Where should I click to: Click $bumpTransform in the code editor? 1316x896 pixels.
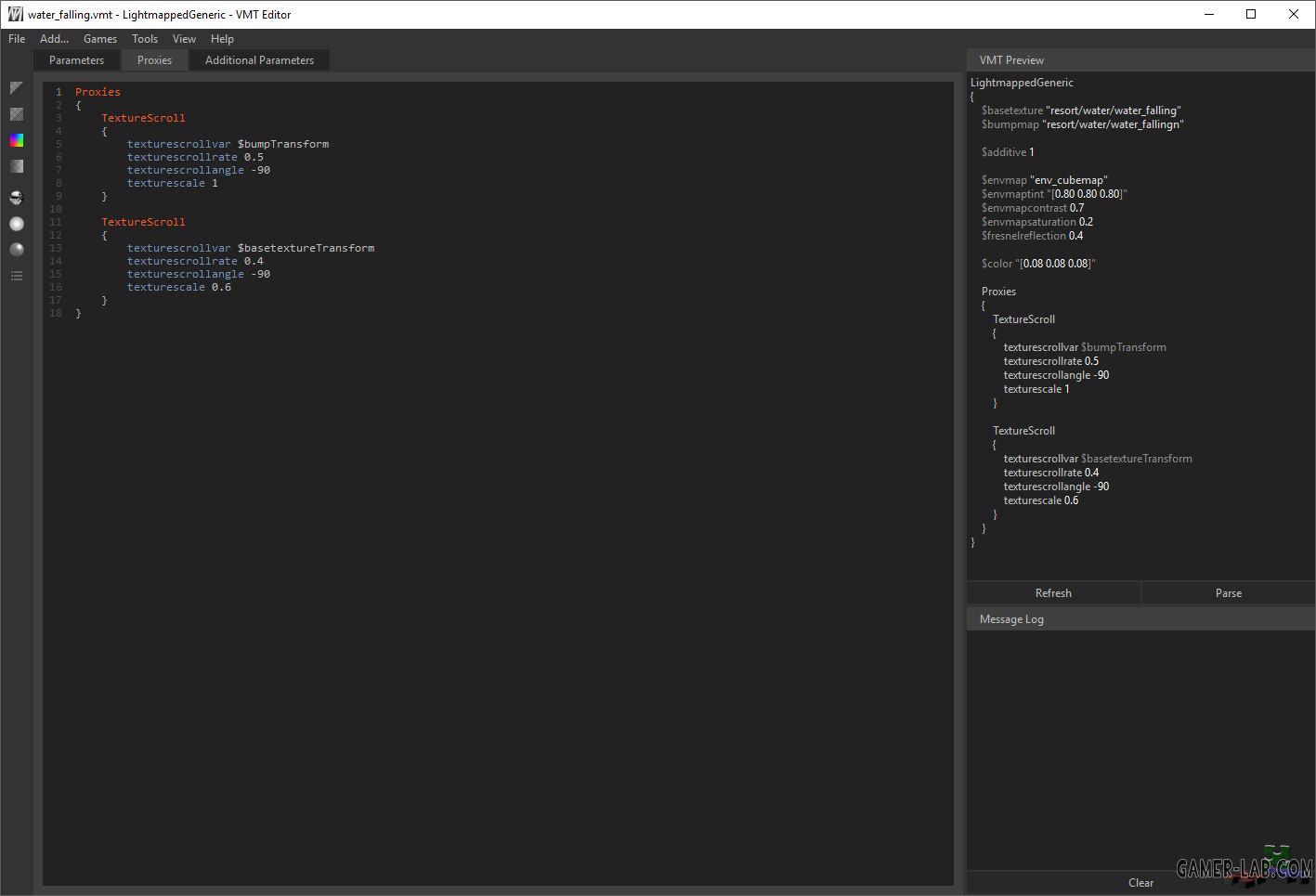click(283, 144)
